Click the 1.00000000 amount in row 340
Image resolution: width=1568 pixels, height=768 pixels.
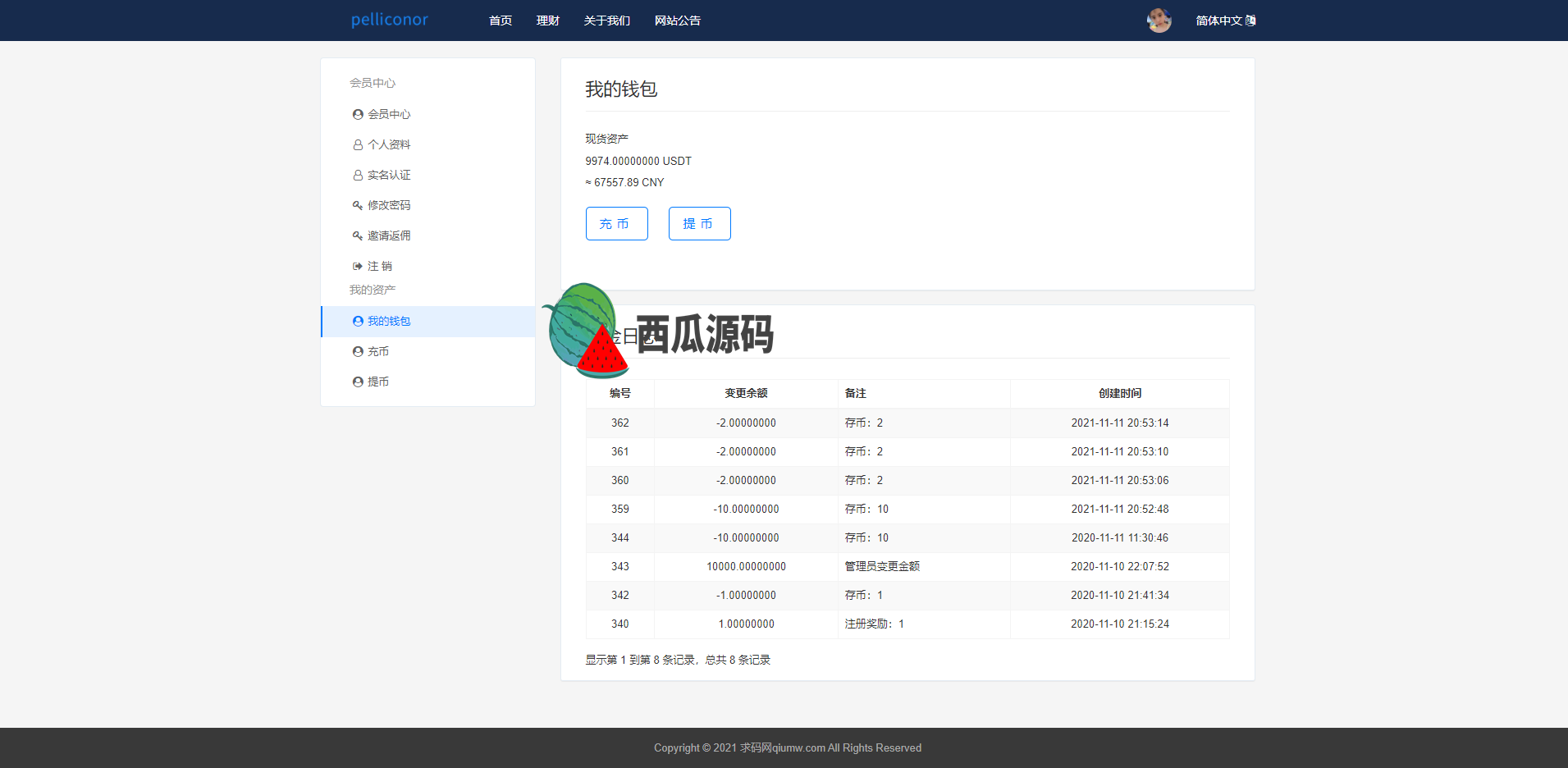746,624
